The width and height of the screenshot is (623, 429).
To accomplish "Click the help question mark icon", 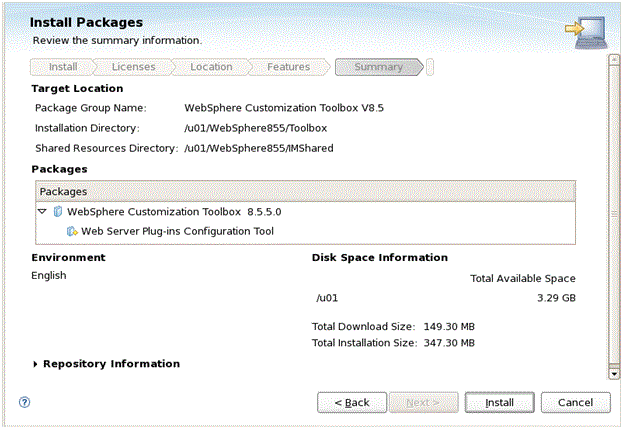I will 24,402.
